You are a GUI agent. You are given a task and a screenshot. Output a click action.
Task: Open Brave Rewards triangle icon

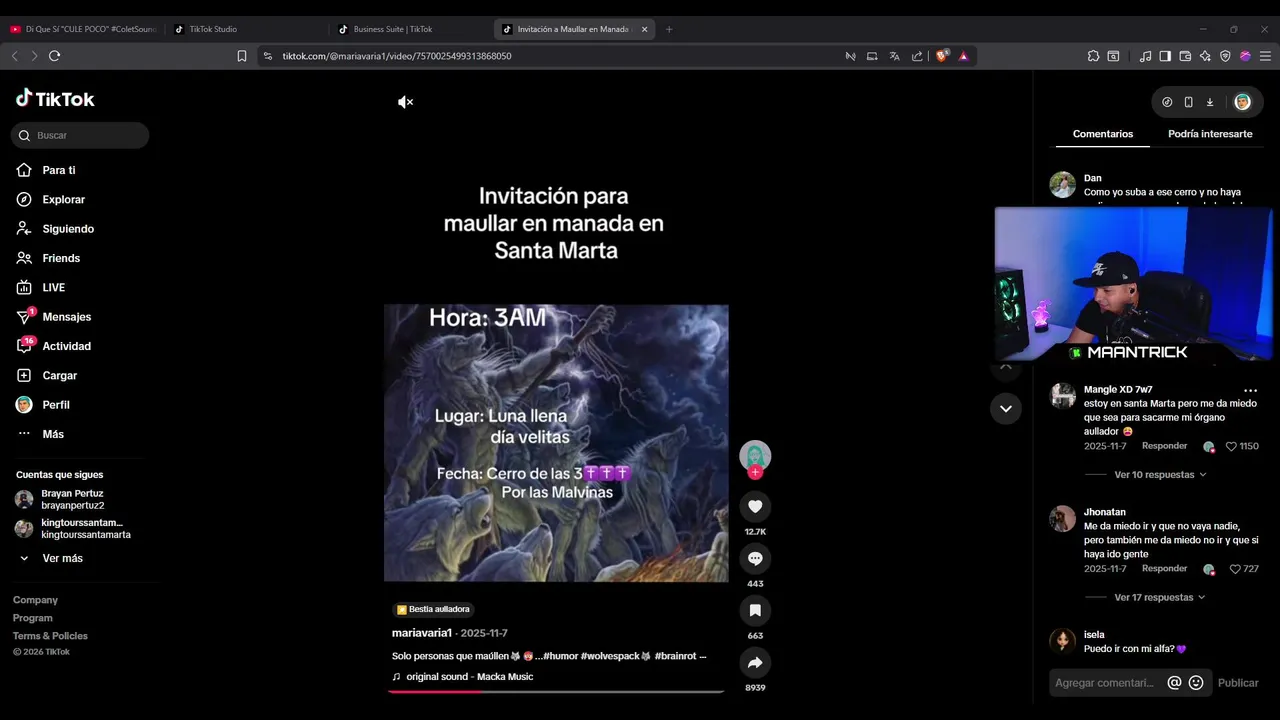[963, 56]
